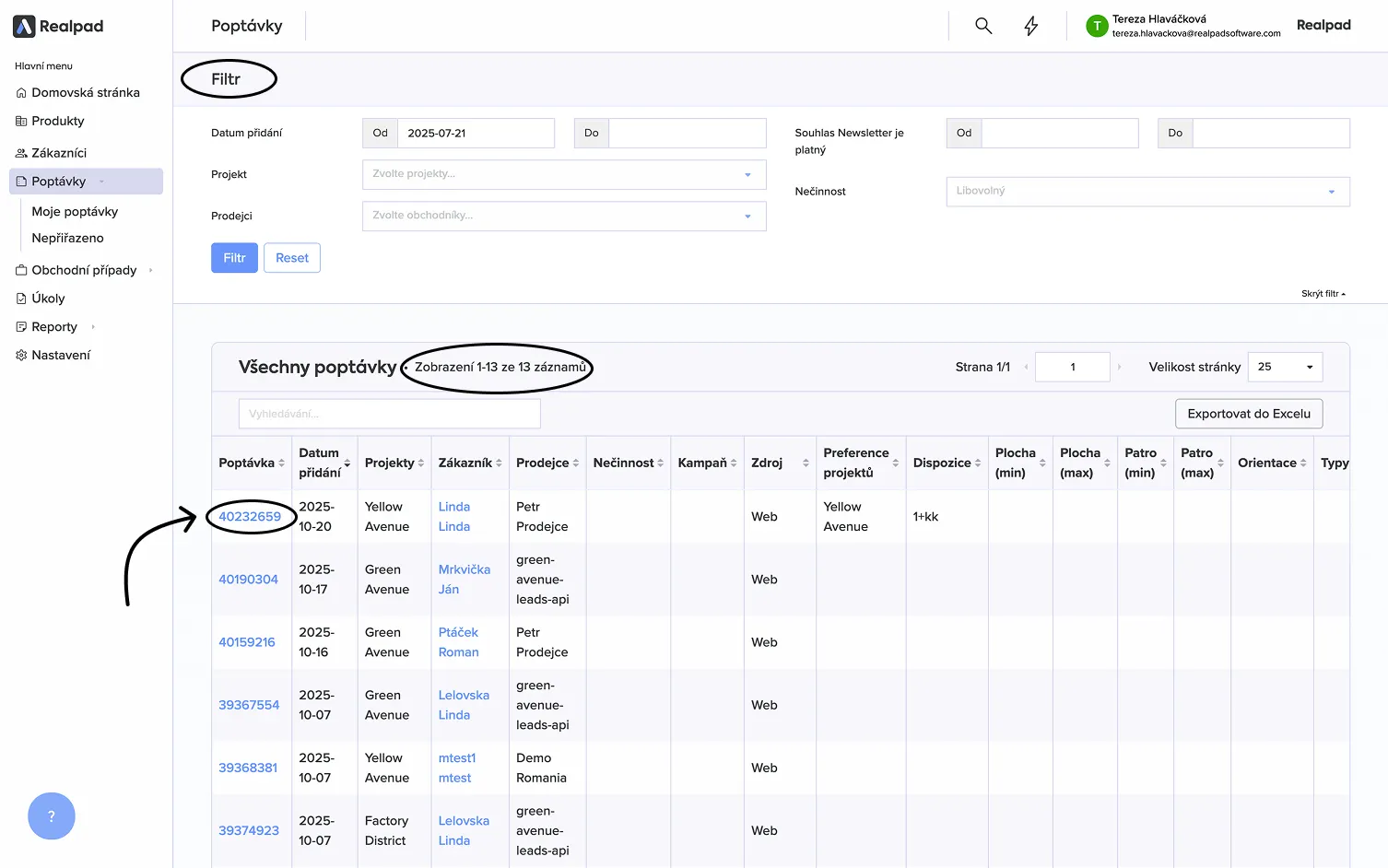Open the Projekt selection dropdown
This screenshot has width=1388, height=868.
[564, 174]
